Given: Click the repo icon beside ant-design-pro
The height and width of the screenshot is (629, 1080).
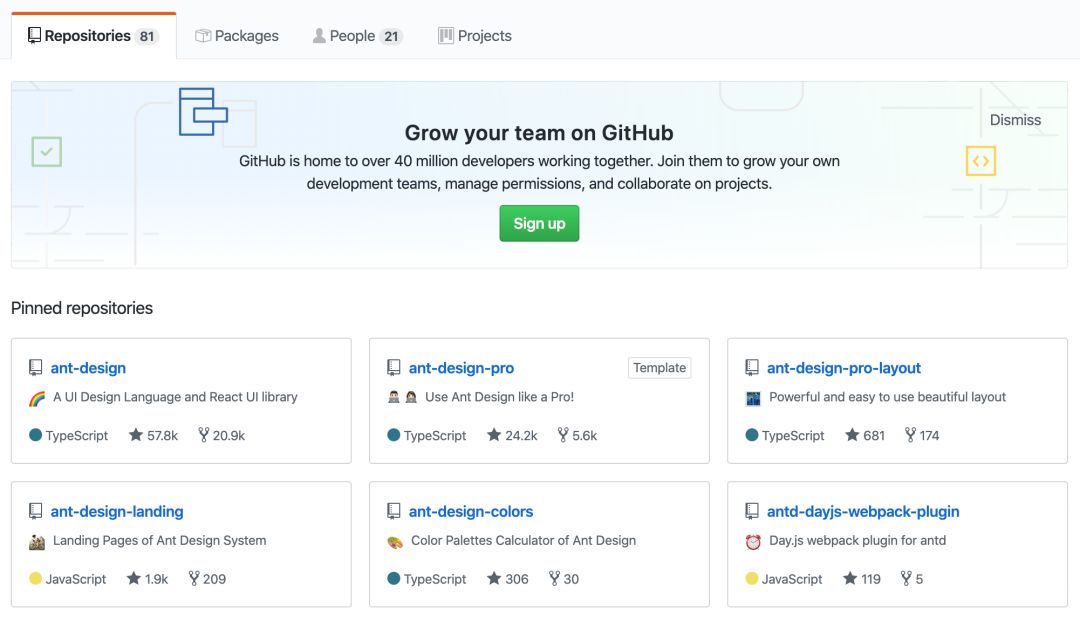Looking at the screenshot, I should coord(393,368).
